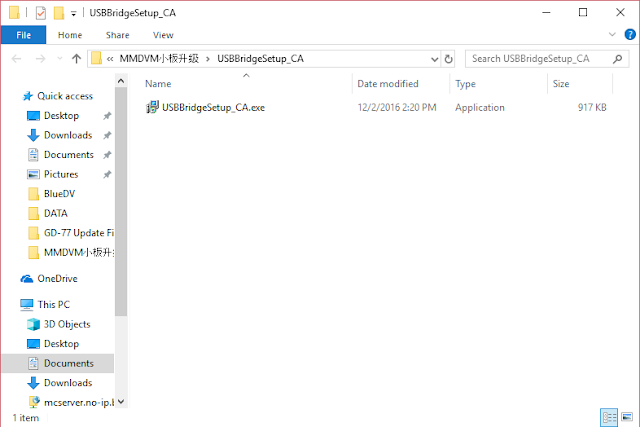Click the Application type cell
Viewport: 640px width, 427px height.
pyautogui.click(x=480, y=107)
